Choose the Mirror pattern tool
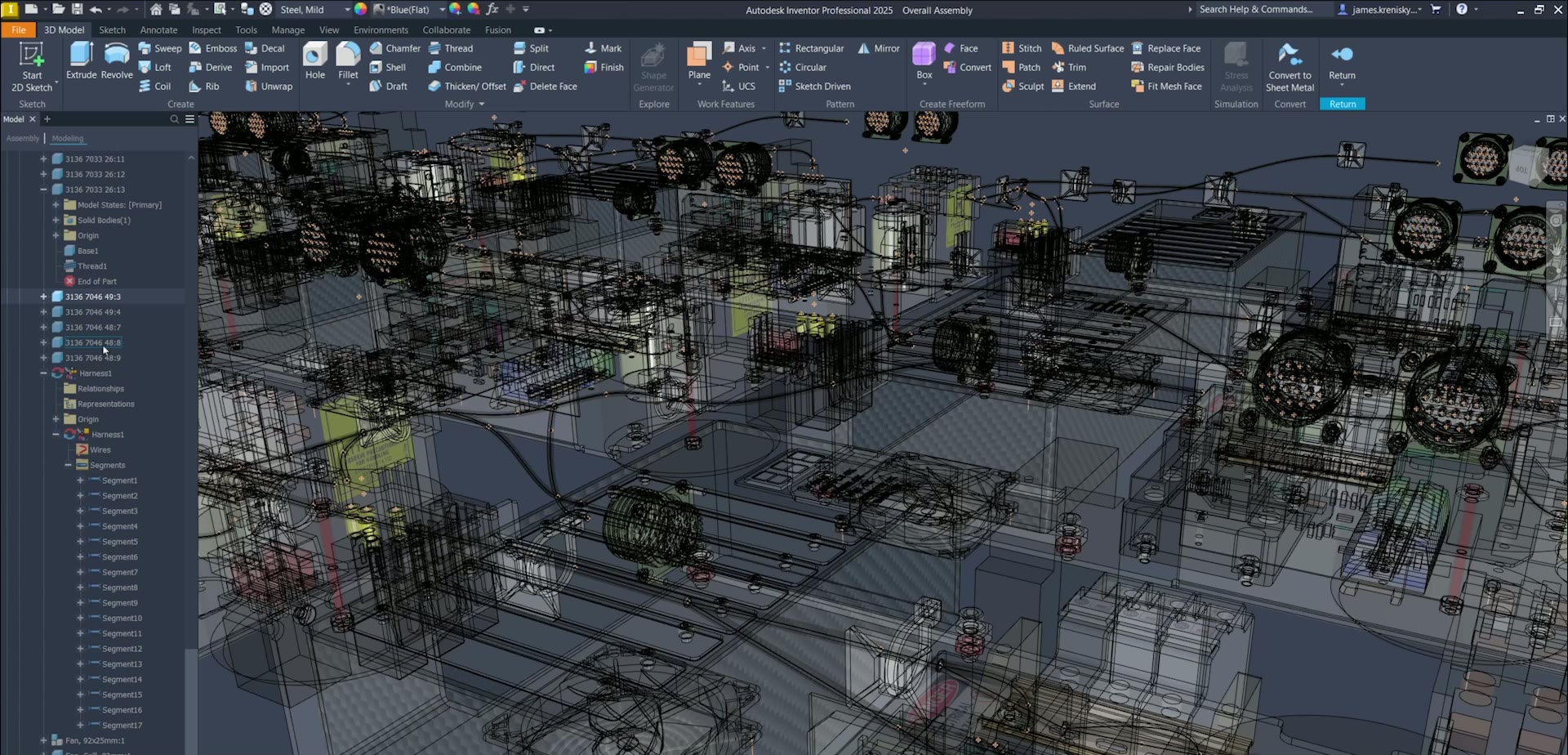1568x755 pixels. click(x=879, y=48)
